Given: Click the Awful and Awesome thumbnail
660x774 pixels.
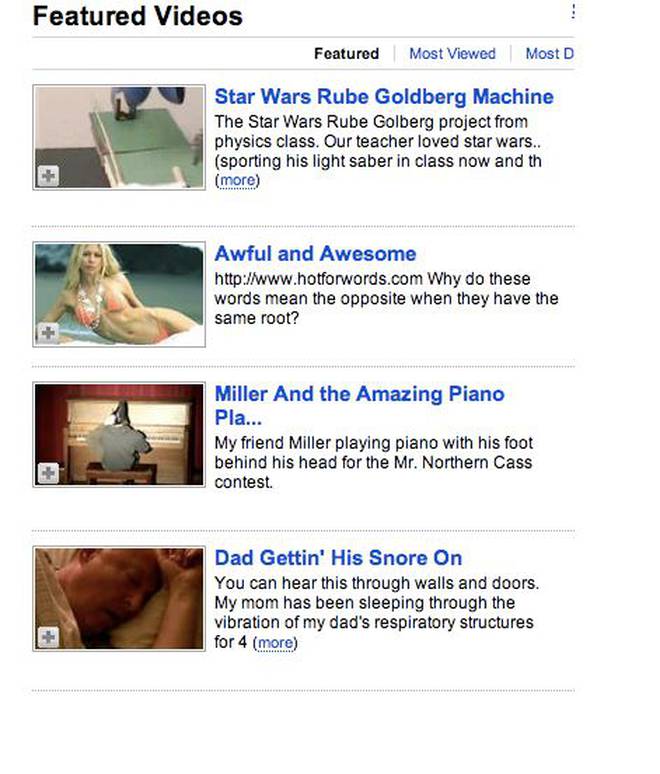Looking at the screenshot, I should pyautogui.click(x=119, y=294).
